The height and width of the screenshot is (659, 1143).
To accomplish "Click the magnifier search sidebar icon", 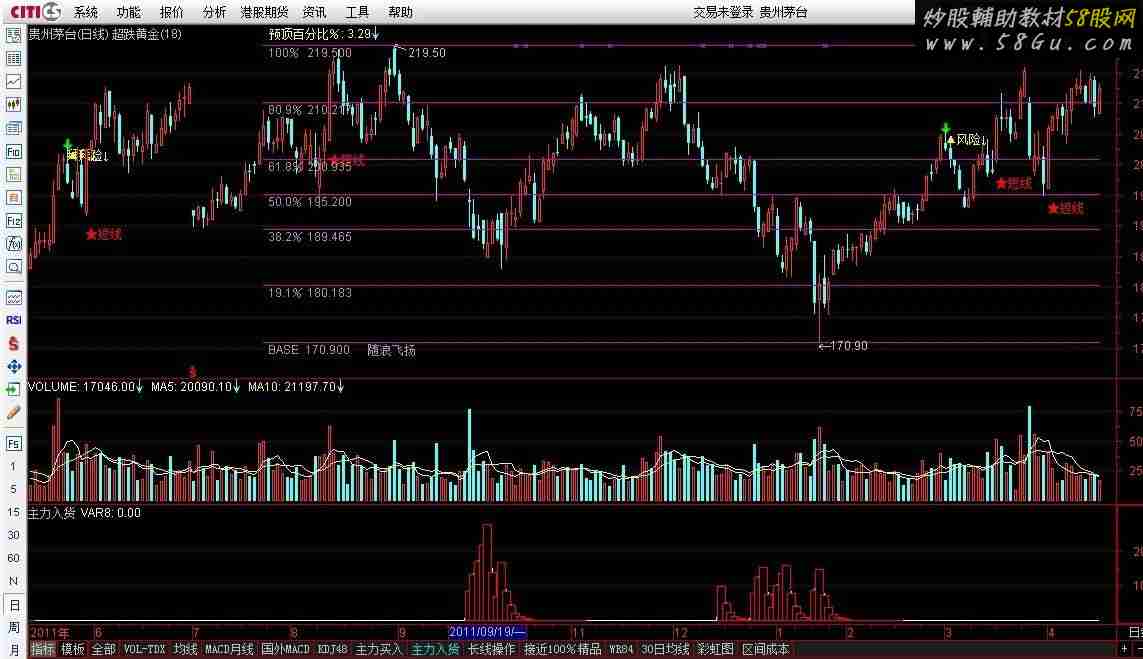I will (14, 267).
